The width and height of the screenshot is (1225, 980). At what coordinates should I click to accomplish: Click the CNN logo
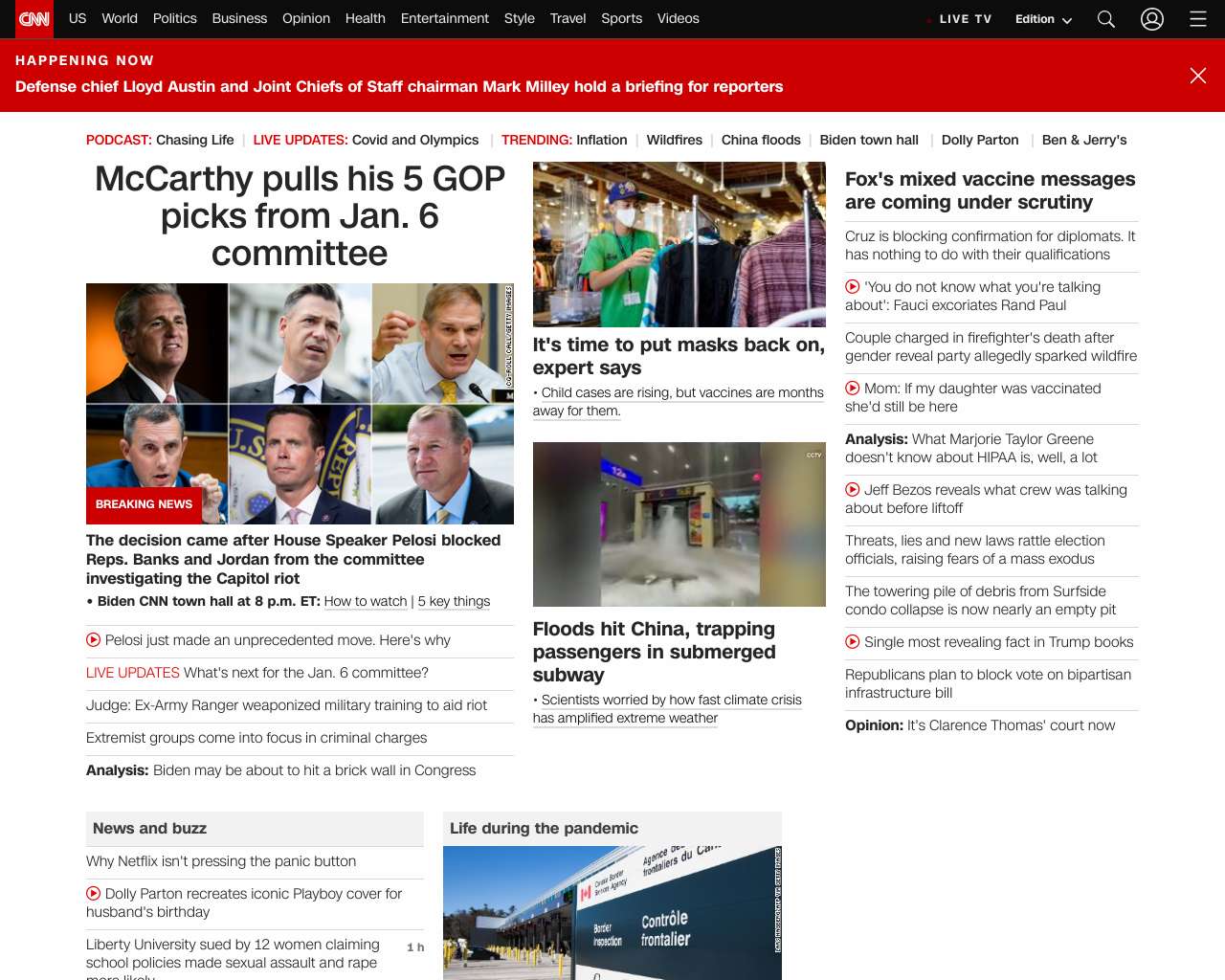pos(34,18)
